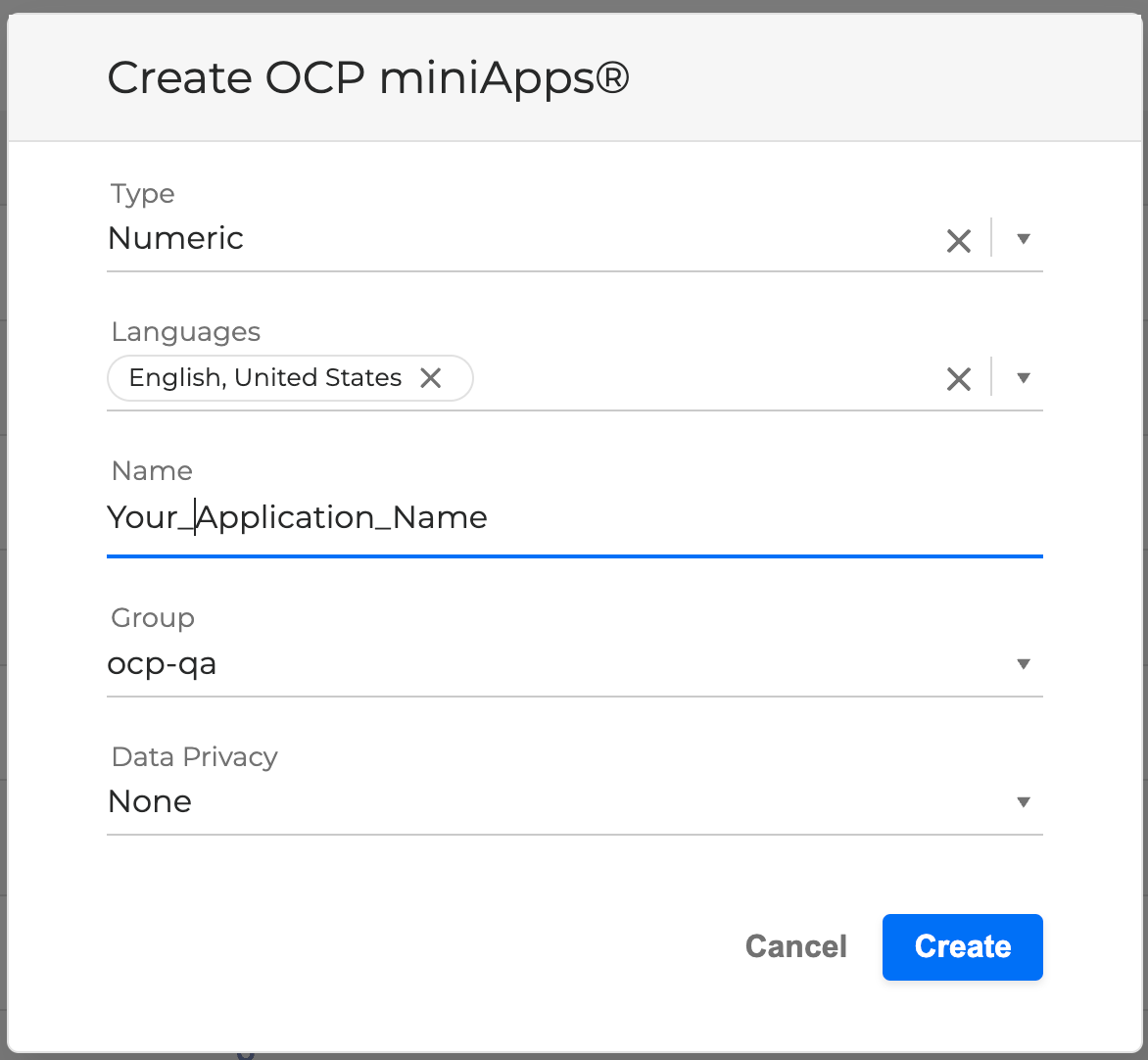Clear all Languages with the X icon
Image resolution: width=1148 pixels, height=1060 pixels.
point(958,379)
